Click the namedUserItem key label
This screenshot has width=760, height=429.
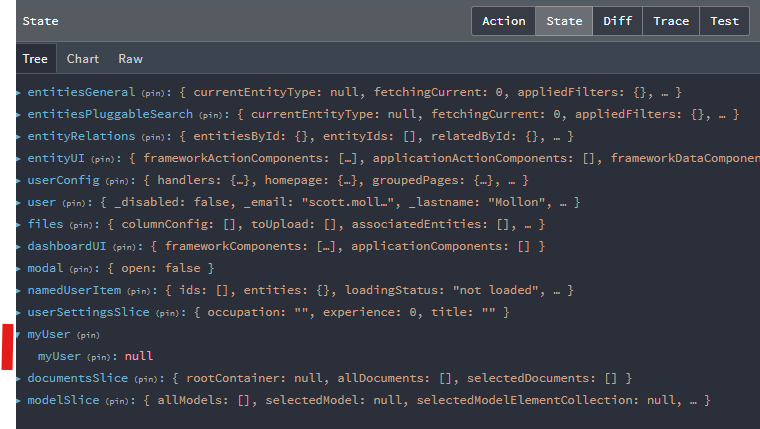(74, 290)
